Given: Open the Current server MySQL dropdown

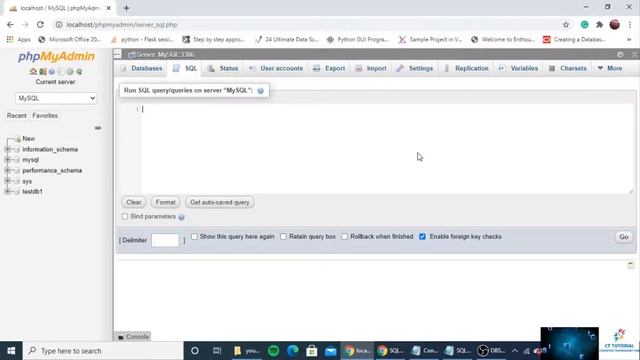Looking at the screenshot, I should point(56,98).
